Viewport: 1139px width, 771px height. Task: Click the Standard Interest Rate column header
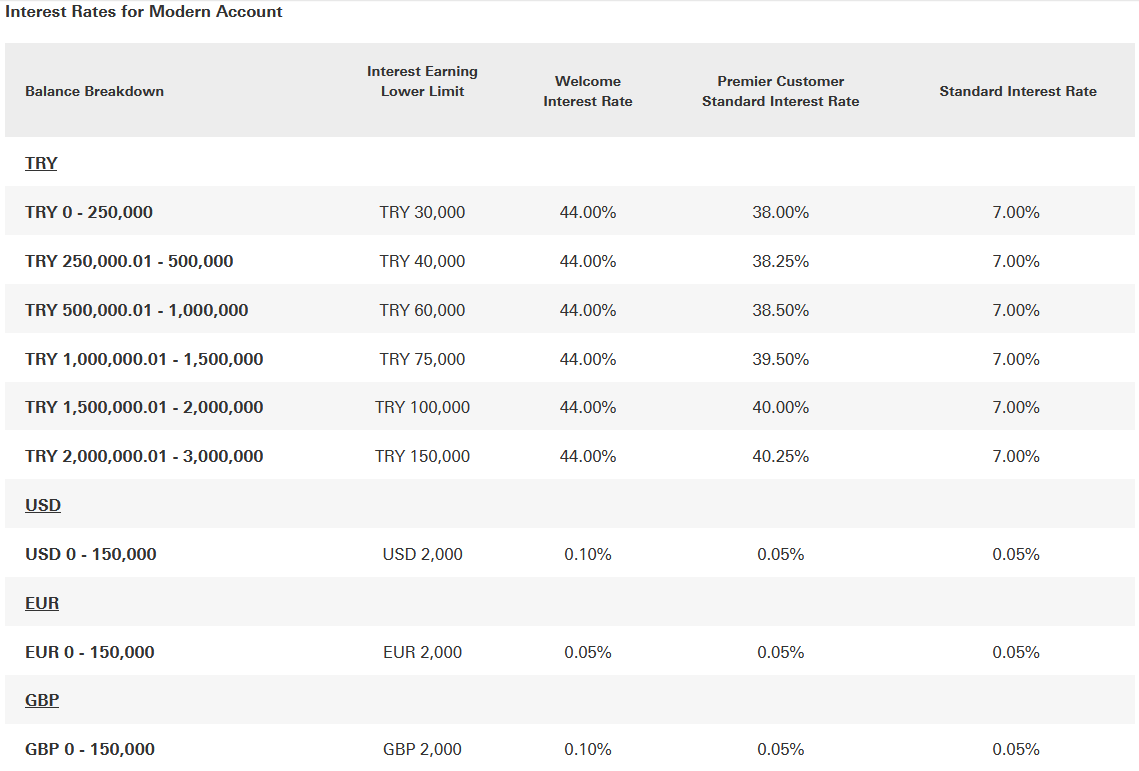(1017, 91)
